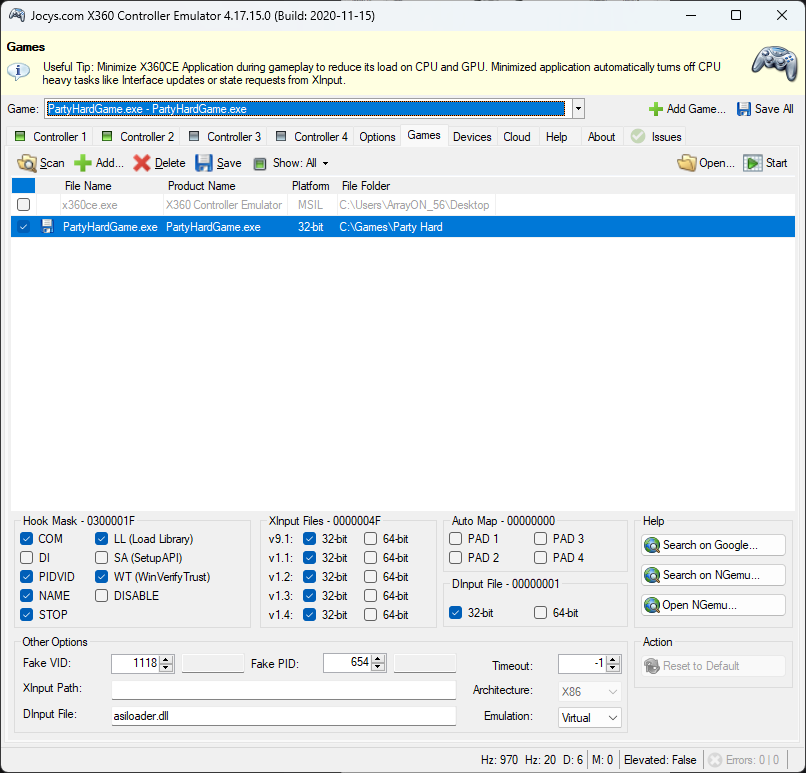806x773 pixels.
Task: Increase the Fake VID value
Action: (x=166, y=659)
